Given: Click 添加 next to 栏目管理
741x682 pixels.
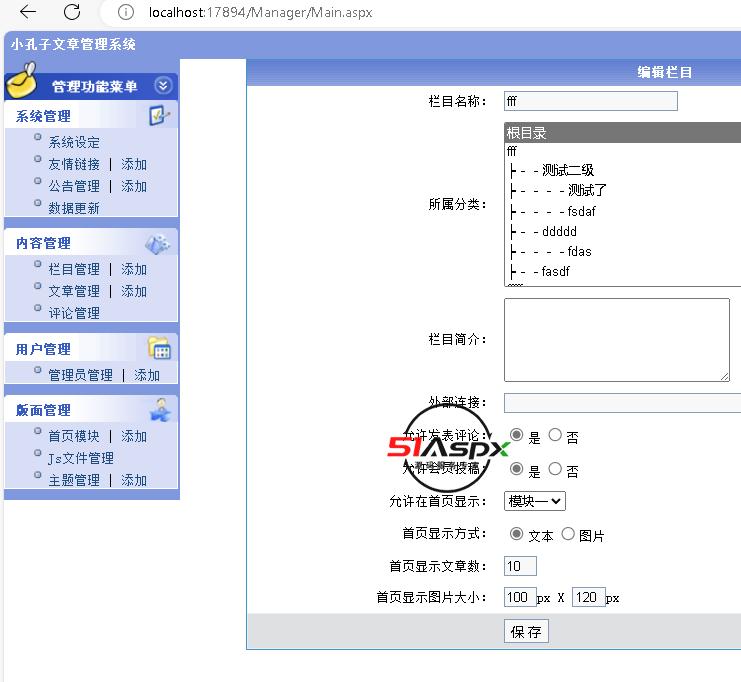Looking at the screenshot, I should click(134, 269).
